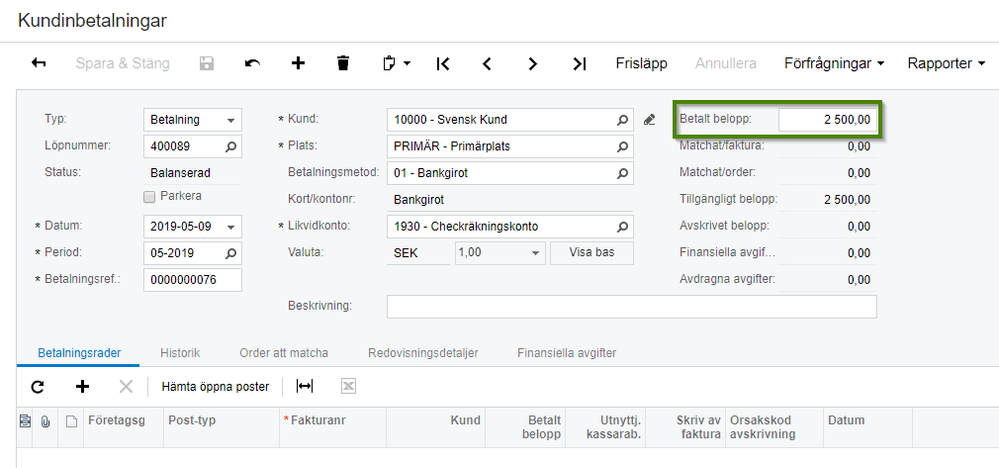
Task: Click the undo icon in toolbar
Action: click(252, 63)
